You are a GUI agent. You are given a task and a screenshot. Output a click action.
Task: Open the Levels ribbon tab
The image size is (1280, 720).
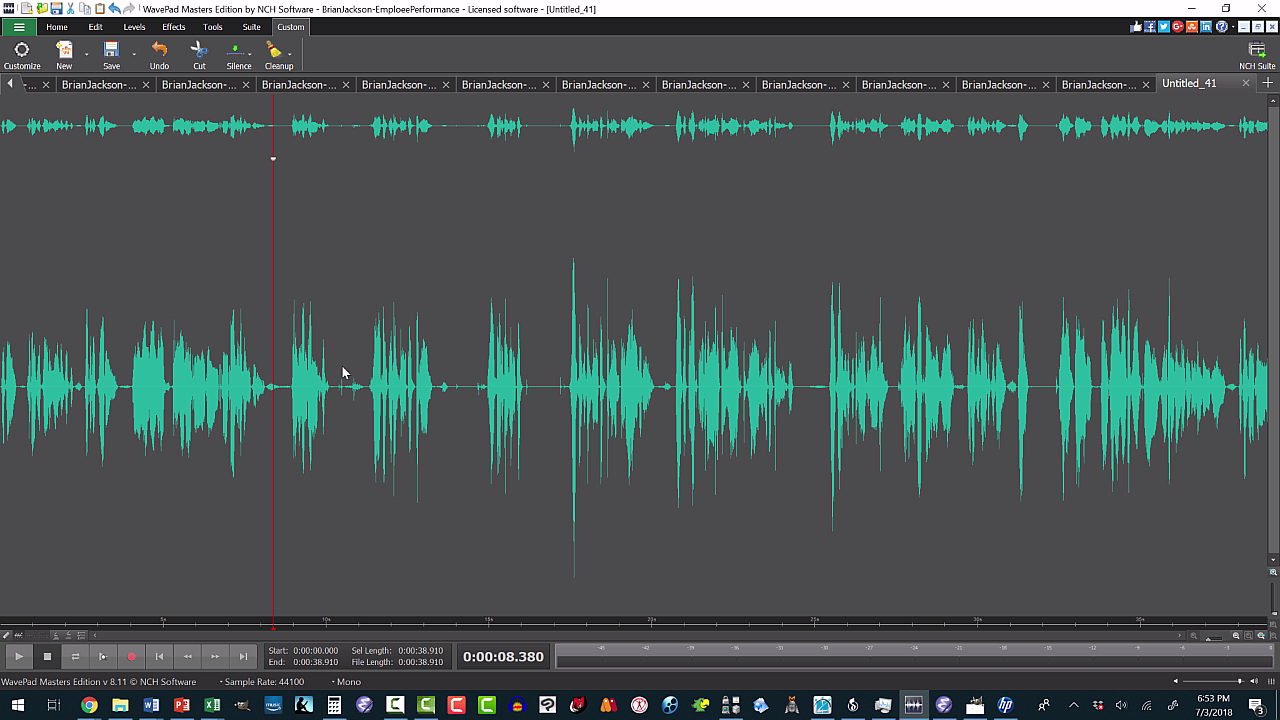pyautogui.click(x=134, y=27)
